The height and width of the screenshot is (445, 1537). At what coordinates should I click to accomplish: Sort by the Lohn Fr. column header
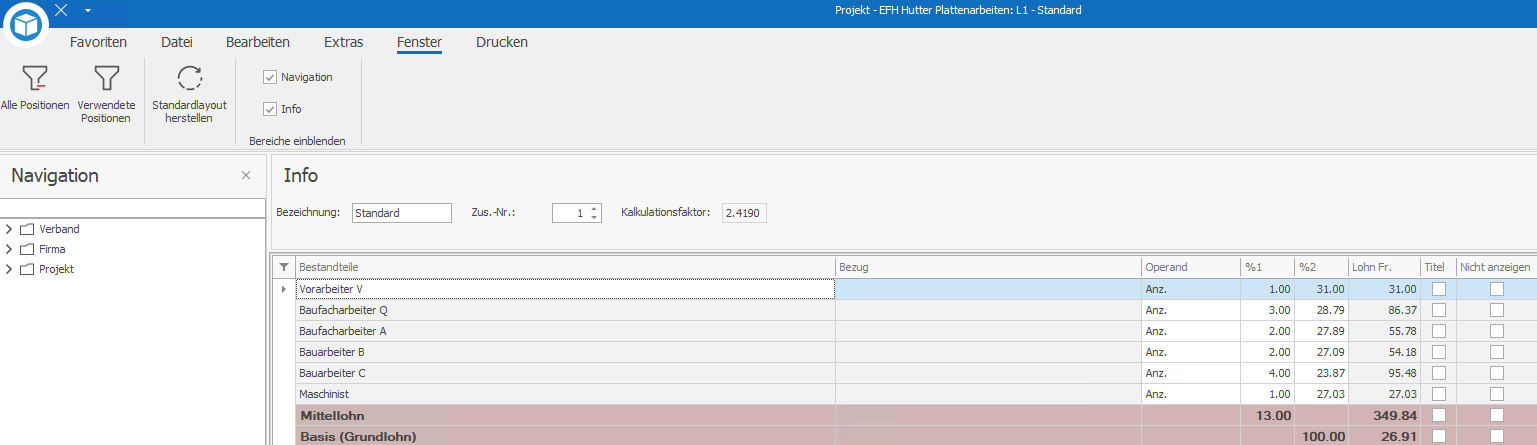1384,267
